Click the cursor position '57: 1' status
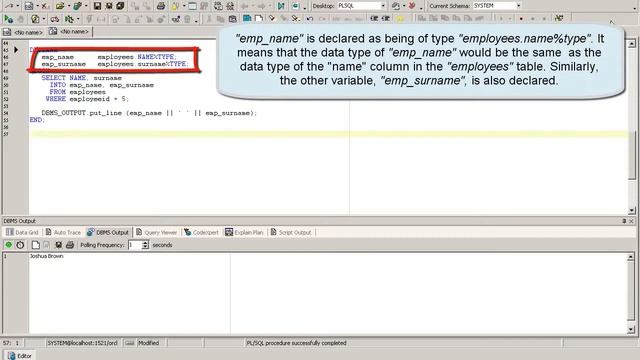This screenshot has height=360, width=640. [x=11, y=343]
